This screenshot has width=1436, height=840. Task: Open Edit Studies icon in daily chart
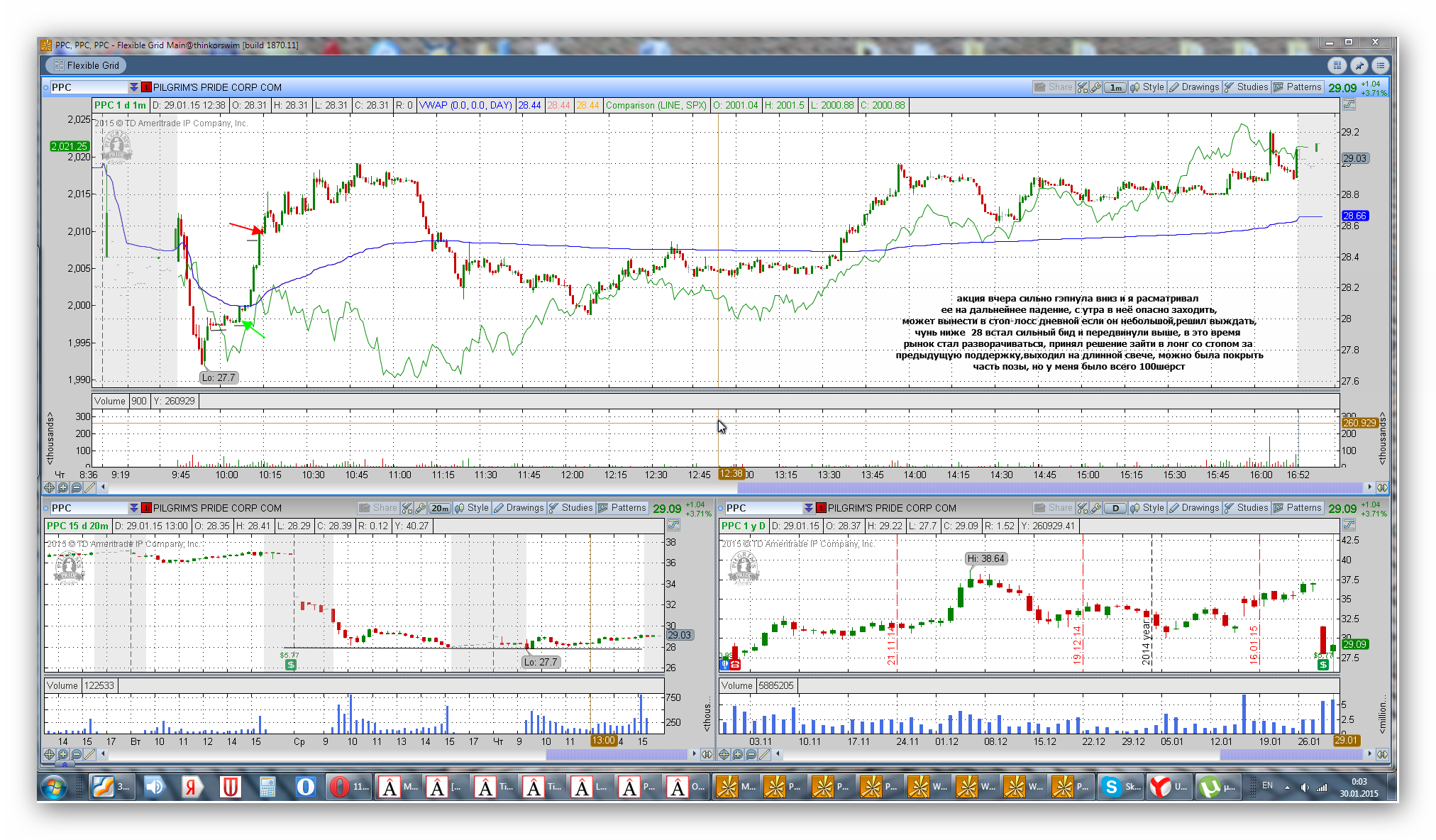tap(1082, 508)
